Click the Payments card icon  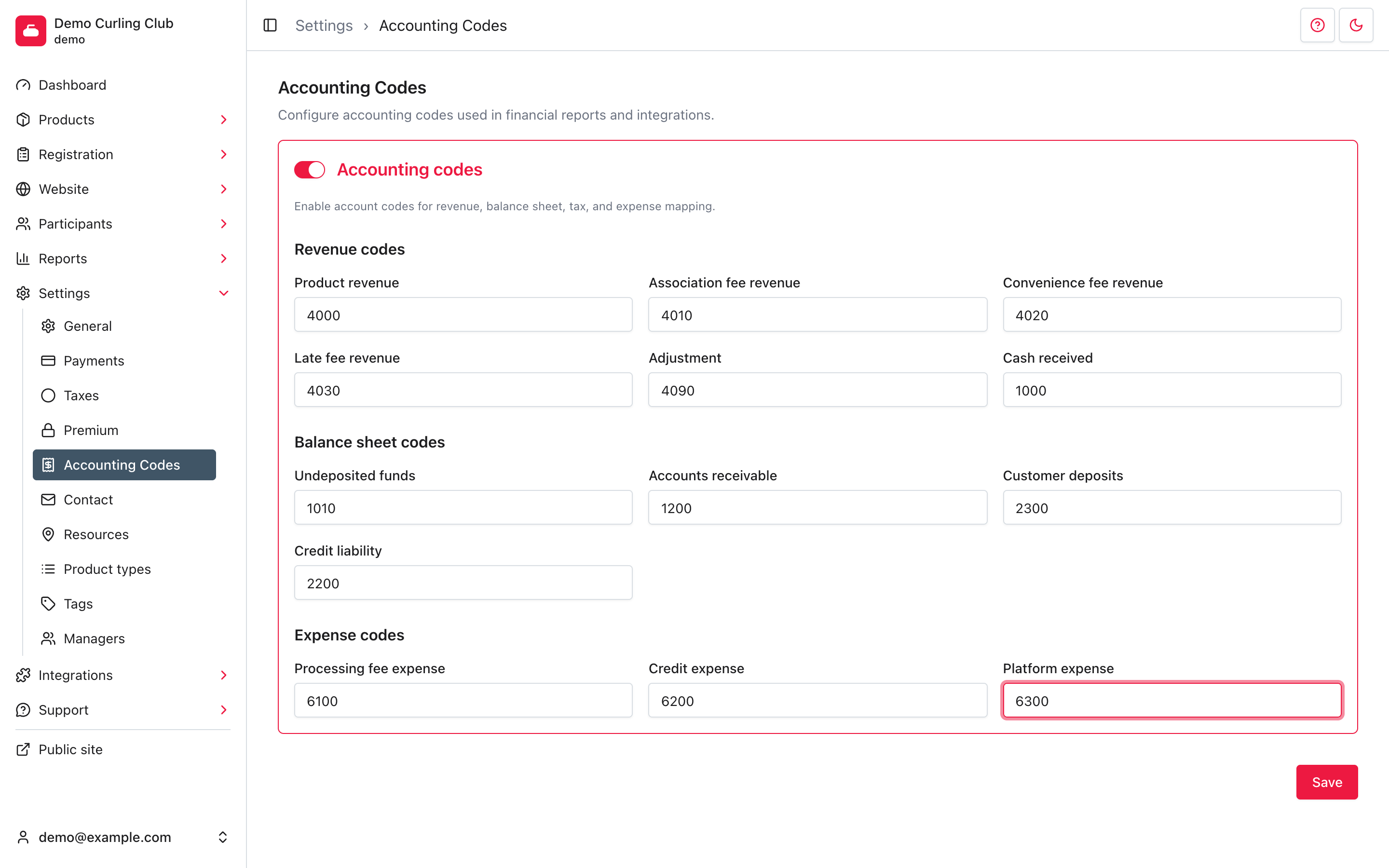(48, 361)
